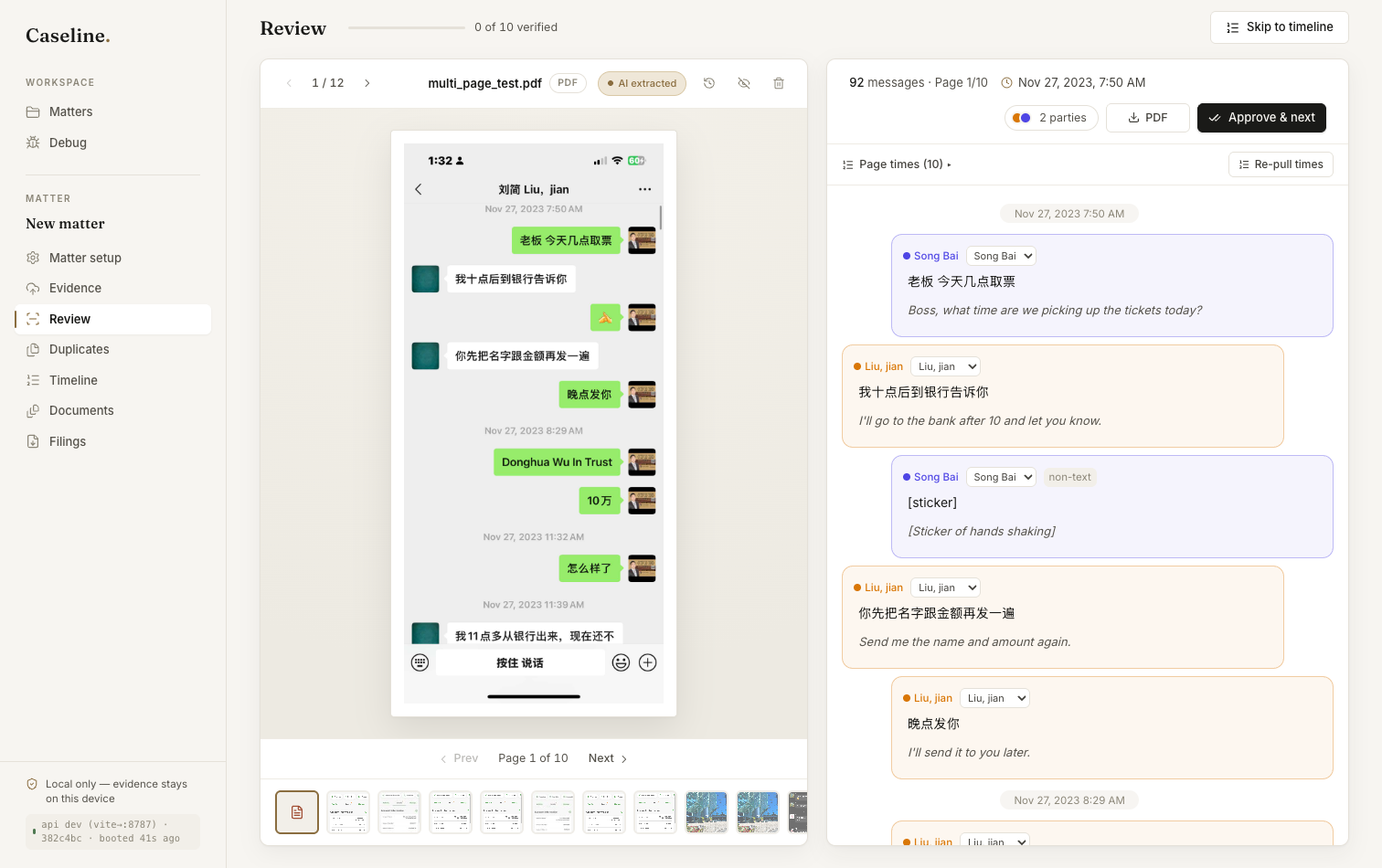This screenshot has height=868, width=1382.
Task: Click 'Donghua Wu In Trust' chat bubble in preview
Action: tap(557, 462)
